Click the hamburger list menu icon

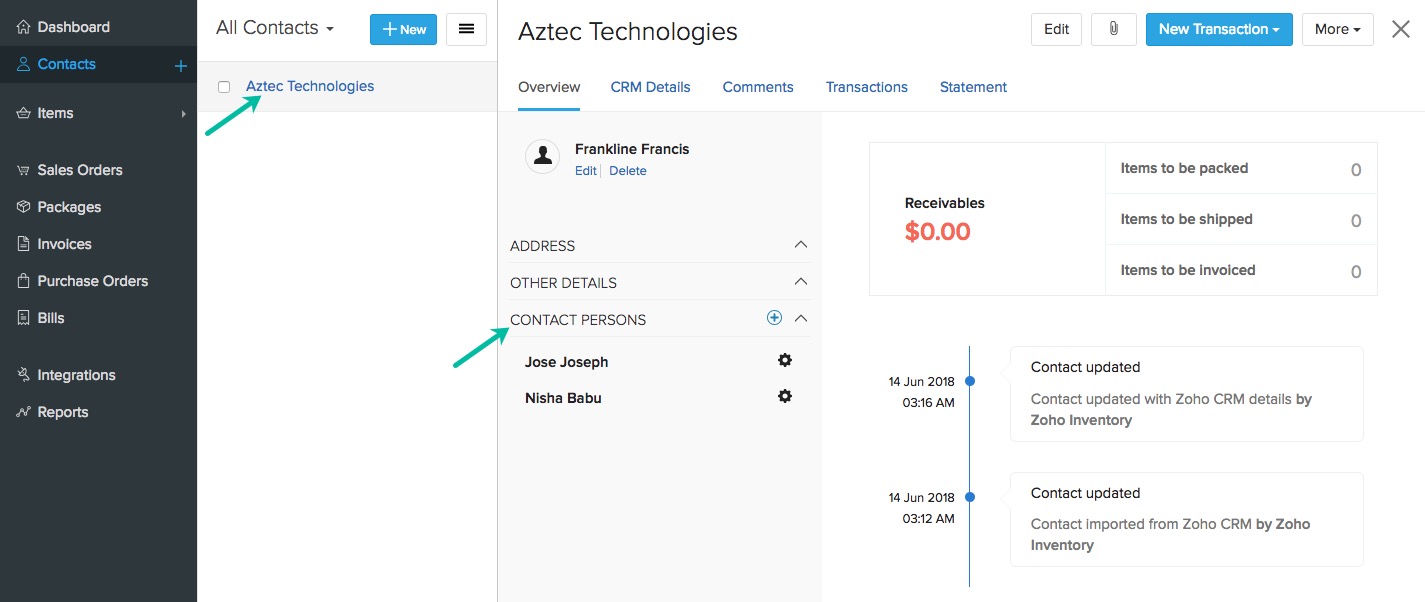click(466, 29)
